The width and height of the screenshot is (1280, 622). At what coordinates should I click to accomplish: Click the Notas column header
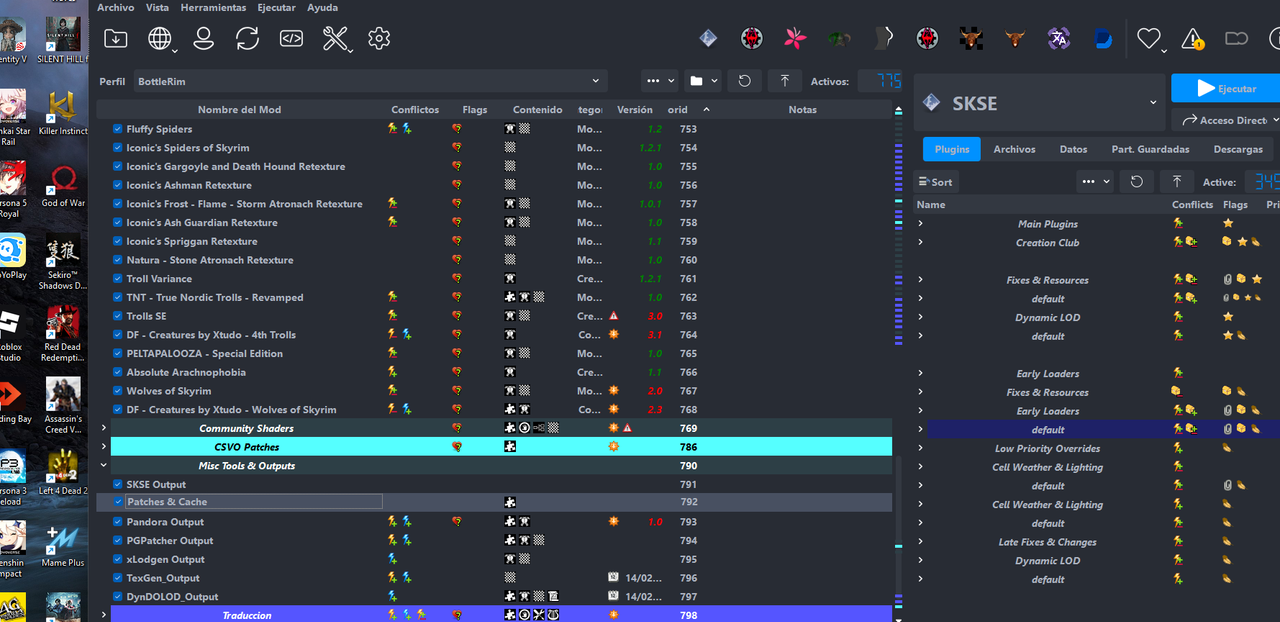pyautogui.click(x=802, y=110)
